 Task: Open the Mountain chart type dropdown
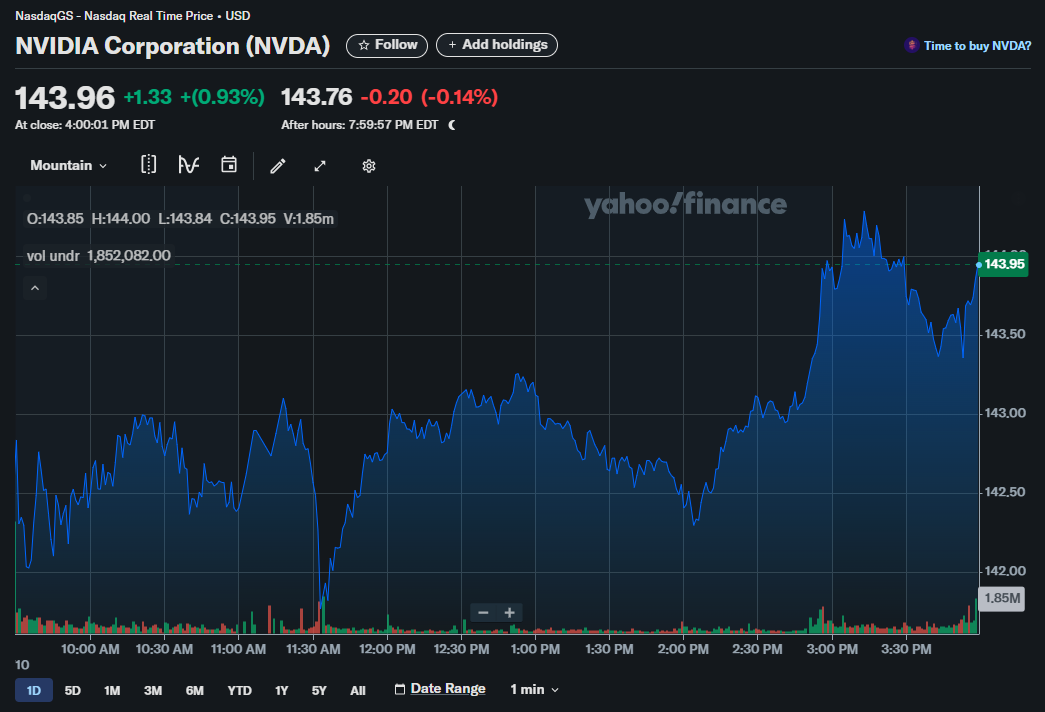click(69, 165)
